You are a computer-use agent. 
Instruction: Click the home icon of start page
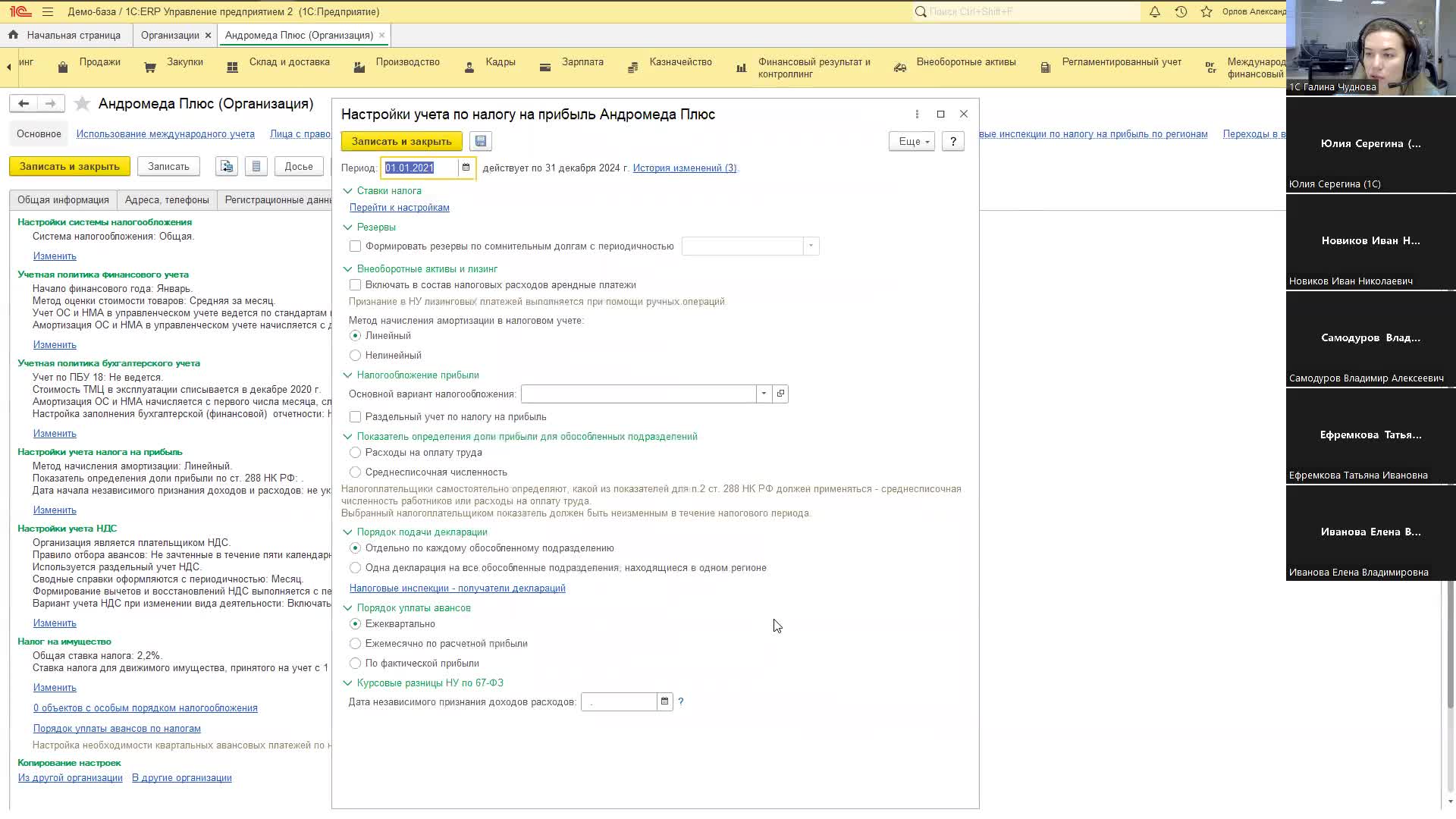tap(13, 35)
